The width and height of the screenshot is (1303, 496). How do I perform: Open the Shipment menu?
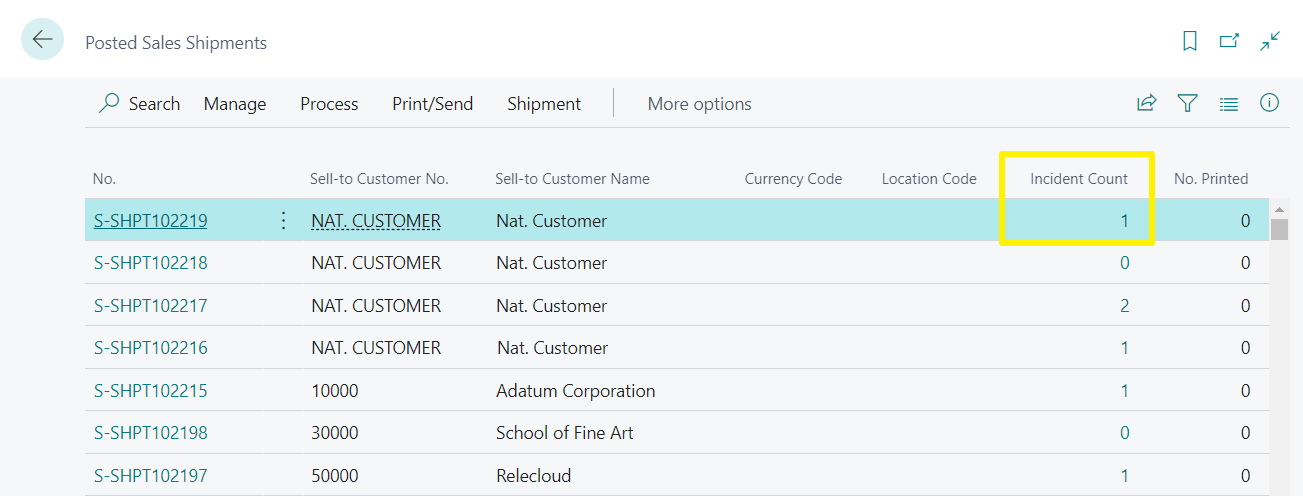pos(544,104)
